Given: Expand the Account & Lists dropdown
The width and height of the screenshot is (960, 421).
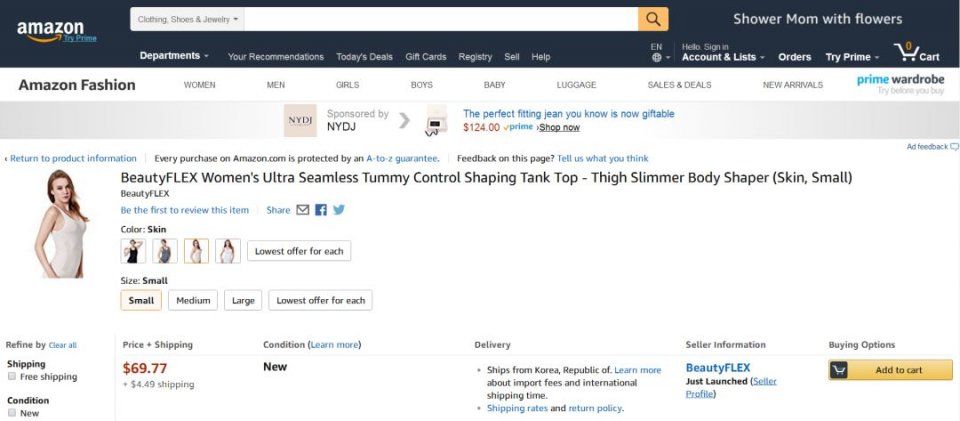Looking at the screenshot, I should click(722, 57).
